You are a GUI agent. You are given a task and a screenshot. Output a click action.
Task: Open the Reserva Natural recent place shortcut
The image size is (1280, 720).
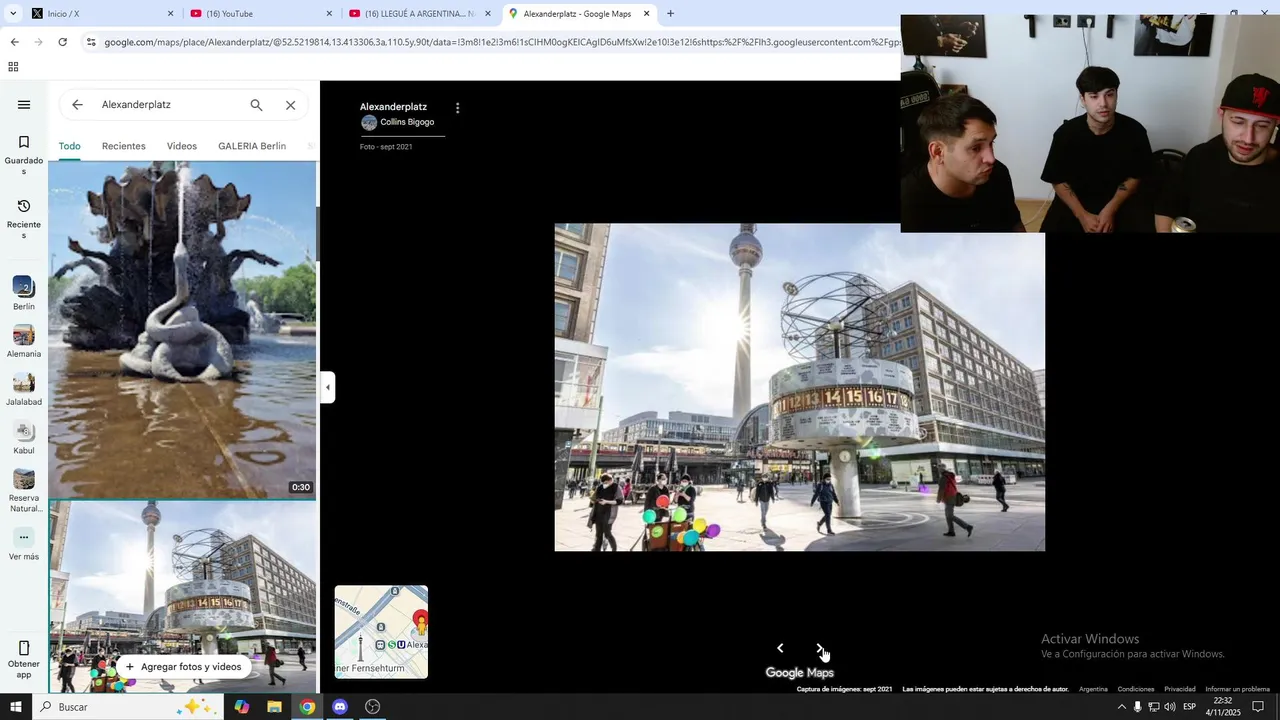click(x=24, y=491)
